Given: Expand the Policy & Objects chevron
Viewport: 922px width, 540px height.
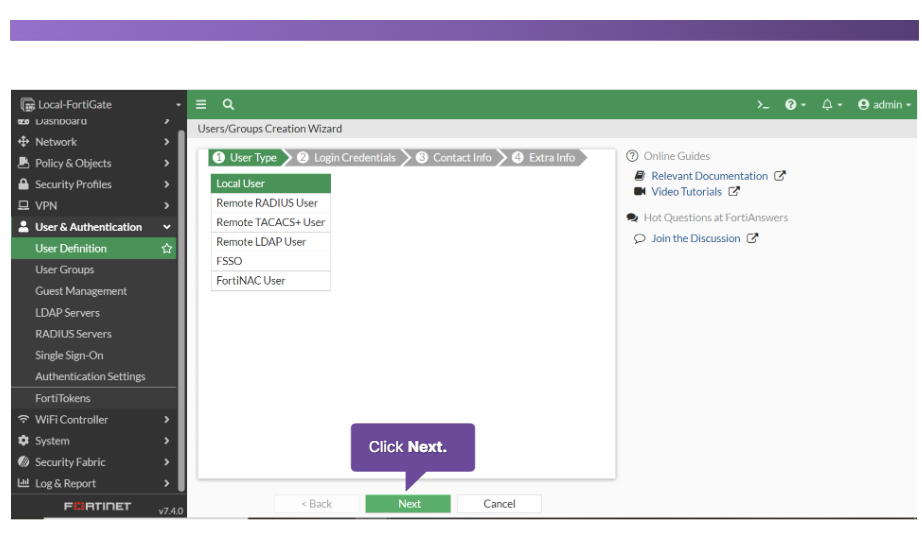Looking at the screenshot, I should tap(167, 163).
